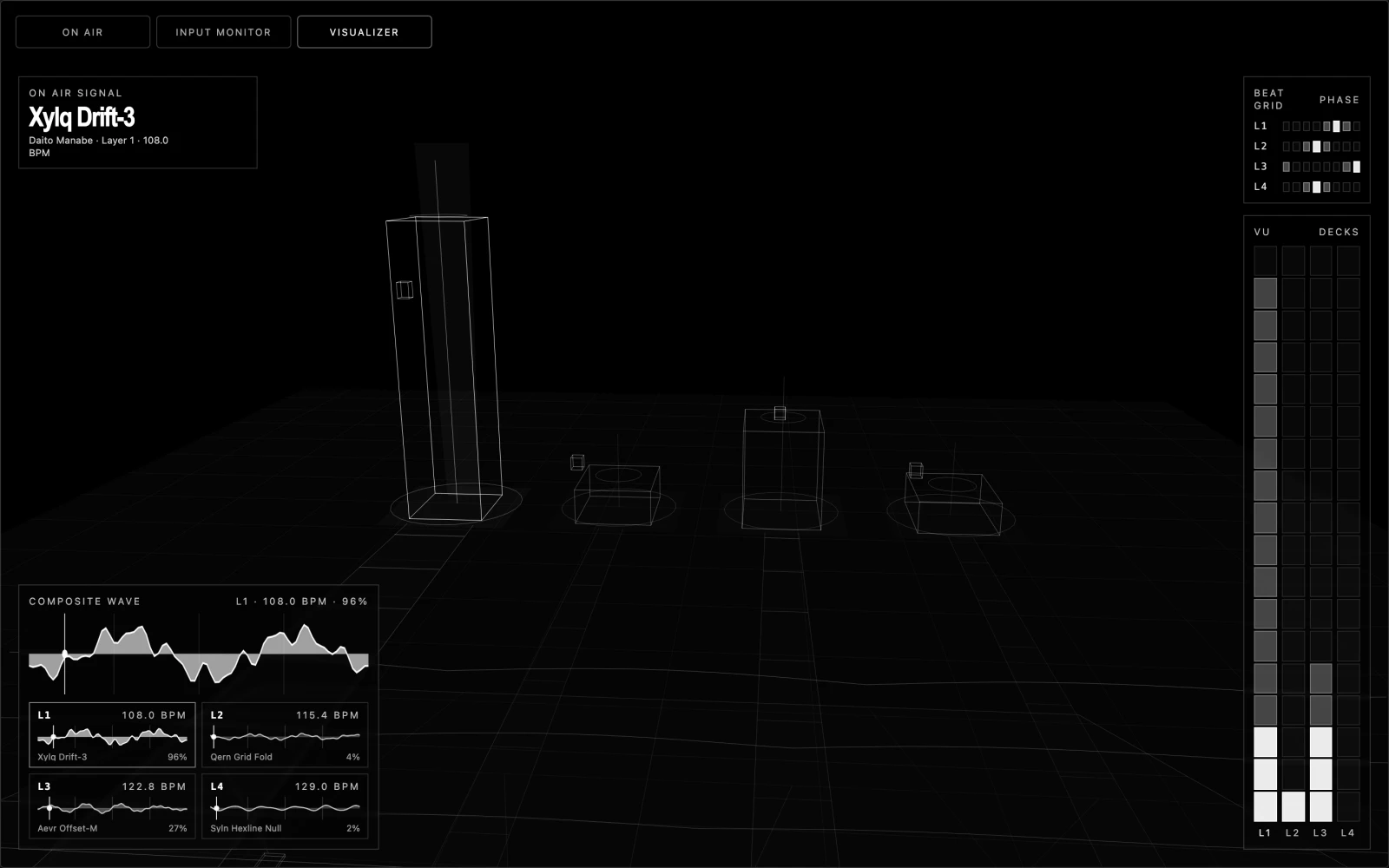Toggle the last highlighted phase cell in L3 row
The width and height of the screenshot is (1389, 868).
[1357, 167]
